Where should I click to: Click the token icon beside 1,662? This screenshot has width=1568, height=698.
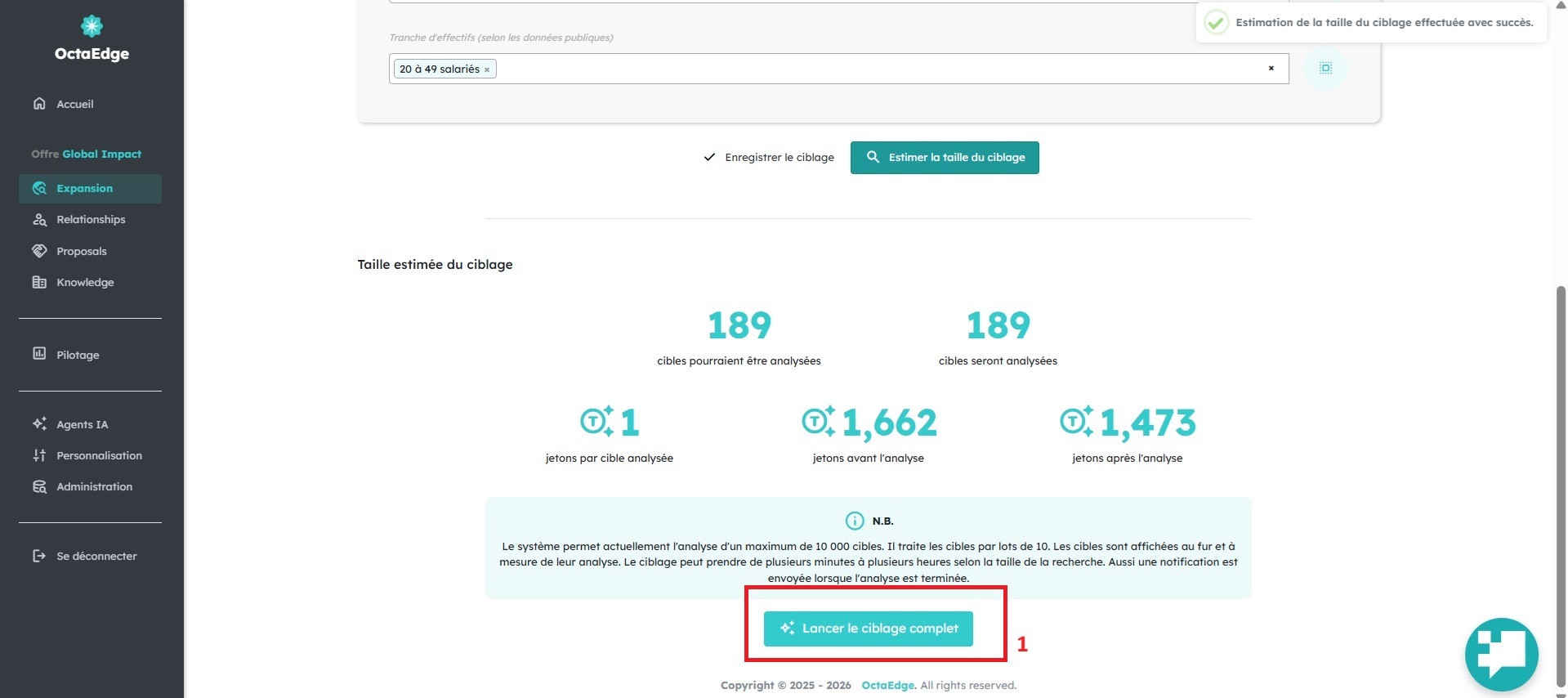tap(819, 421)
